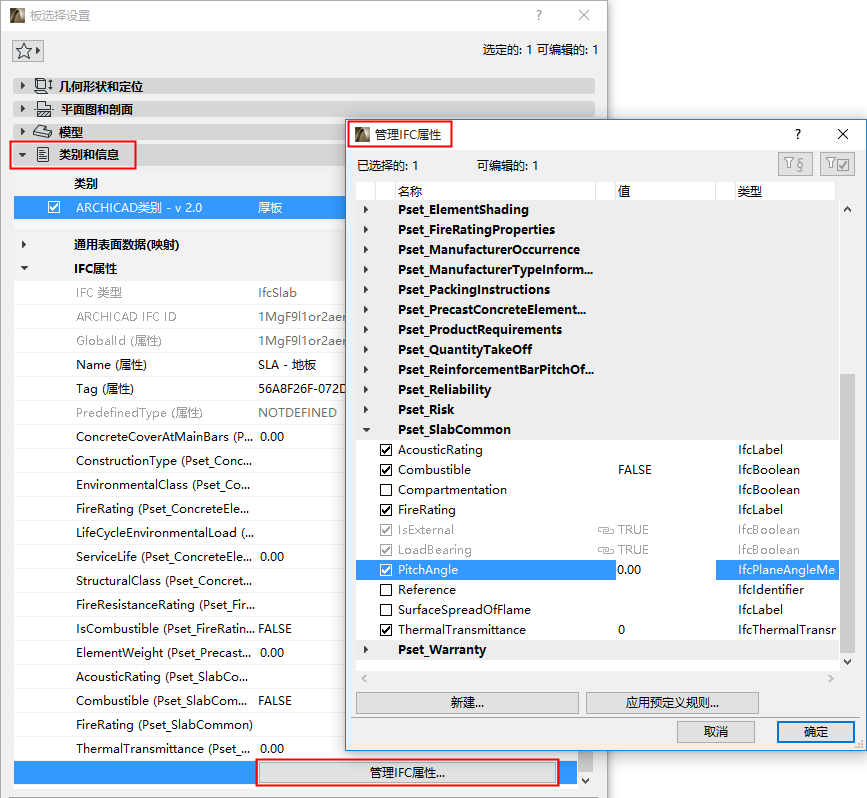Check the Reference property checkbox
867x798 pixels.
[386, 589]
